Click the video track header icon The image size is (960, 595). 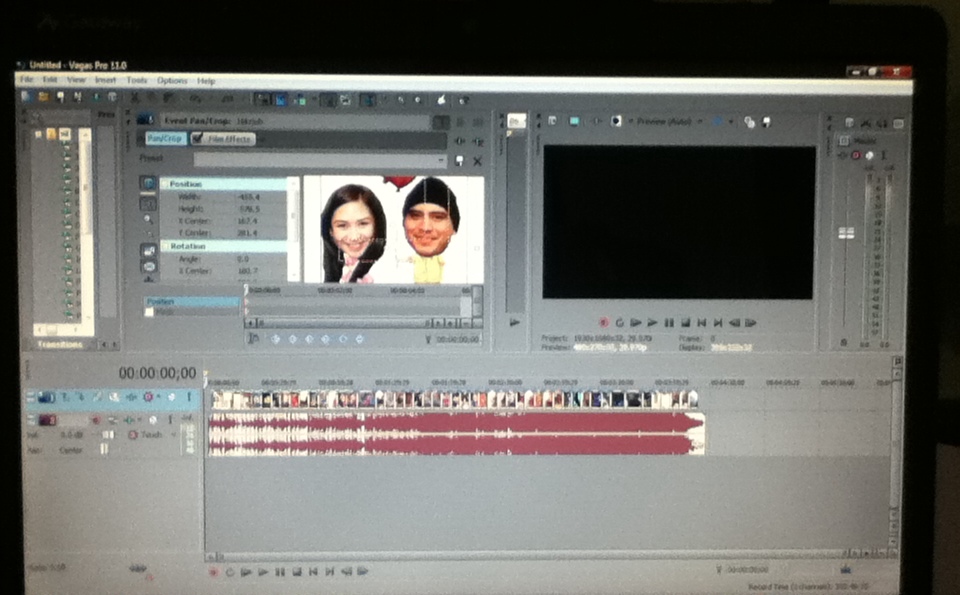pyautogui.click(x=46, y=397)
